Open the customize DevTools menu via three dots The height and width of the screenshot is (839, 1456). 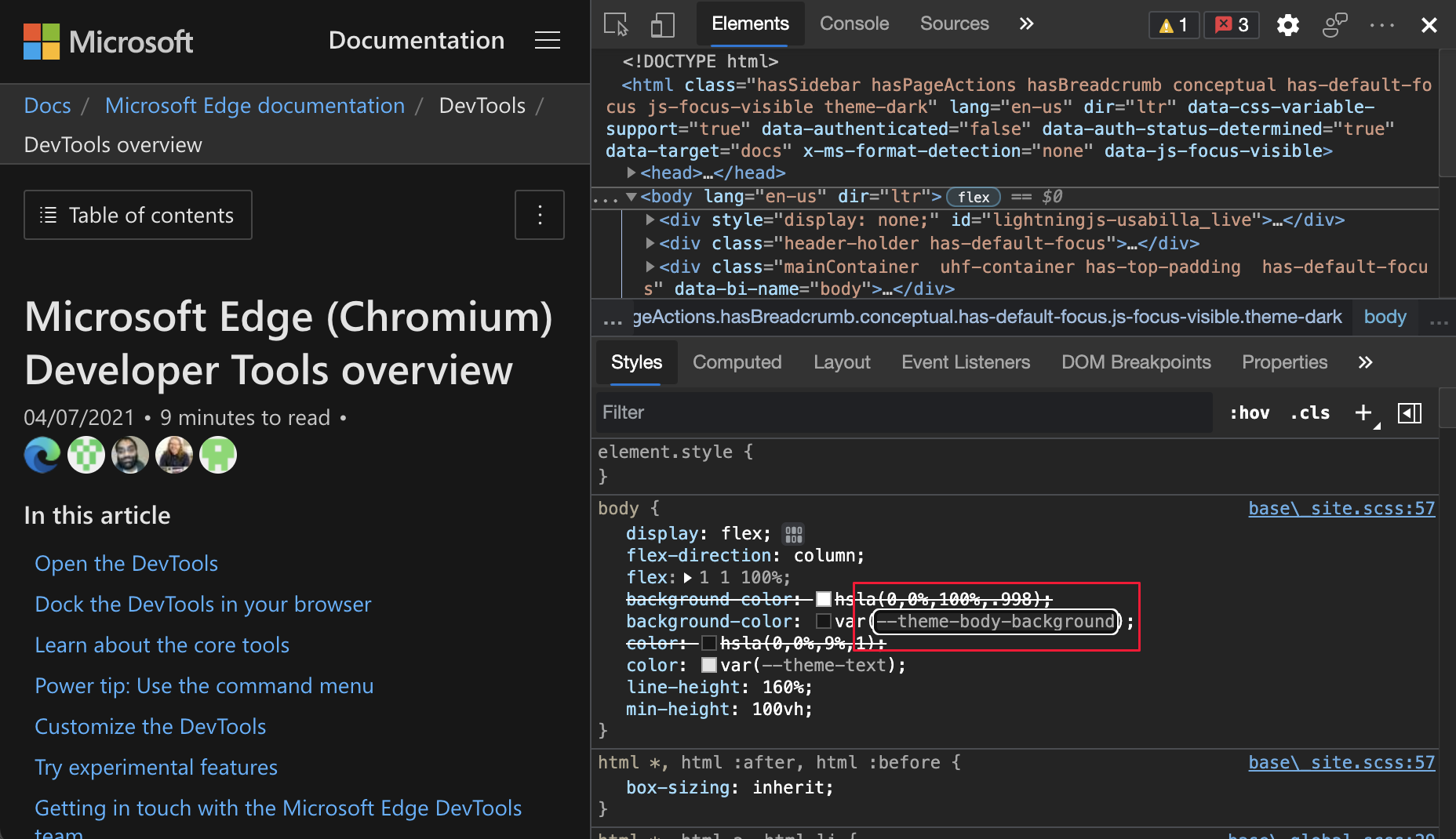pos(1381,24)
